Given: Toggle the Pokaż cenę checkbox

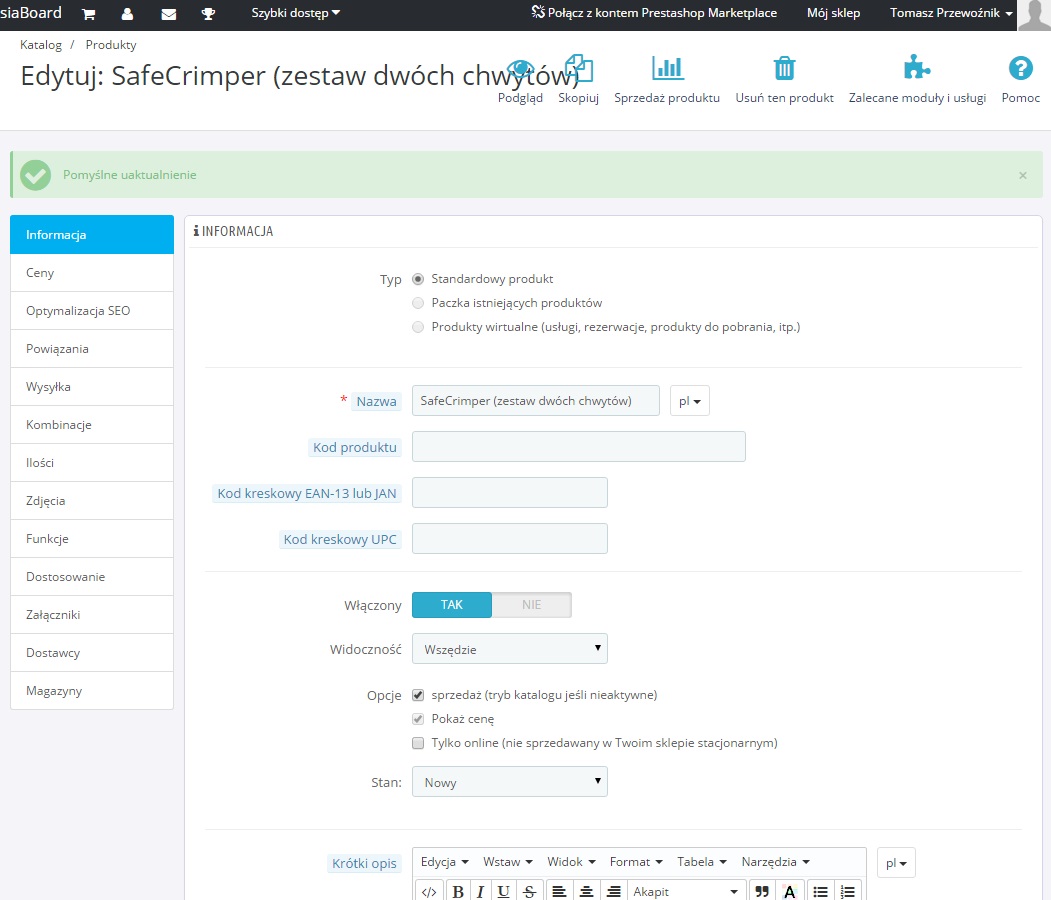Looking at the screenshot, I should point(418,719).
